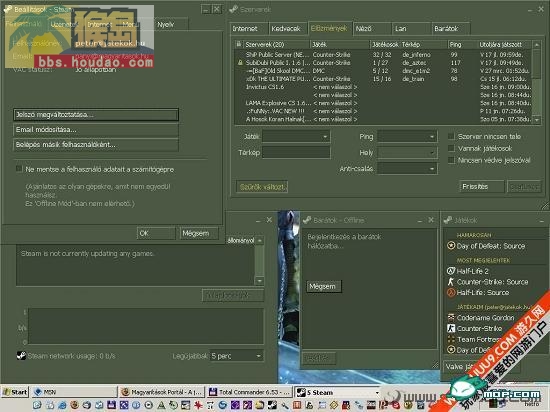Open the Játék filter dropdown
Screen dimensions: 550x412
pos(296,136)
